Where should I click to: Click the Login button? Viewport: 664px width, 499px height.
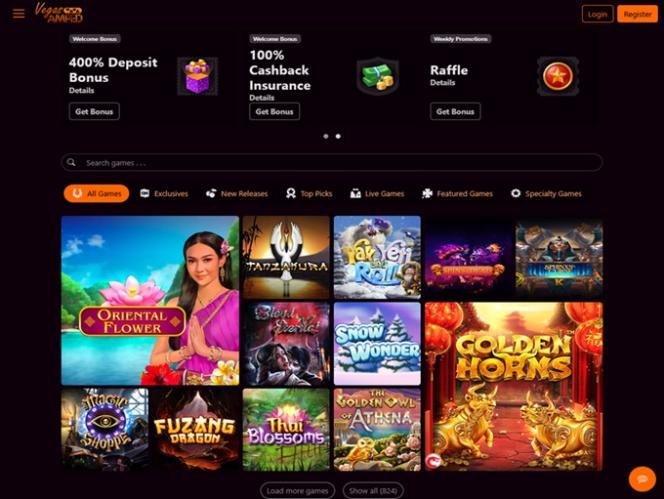pyautogui.click(x=598, y=14)
